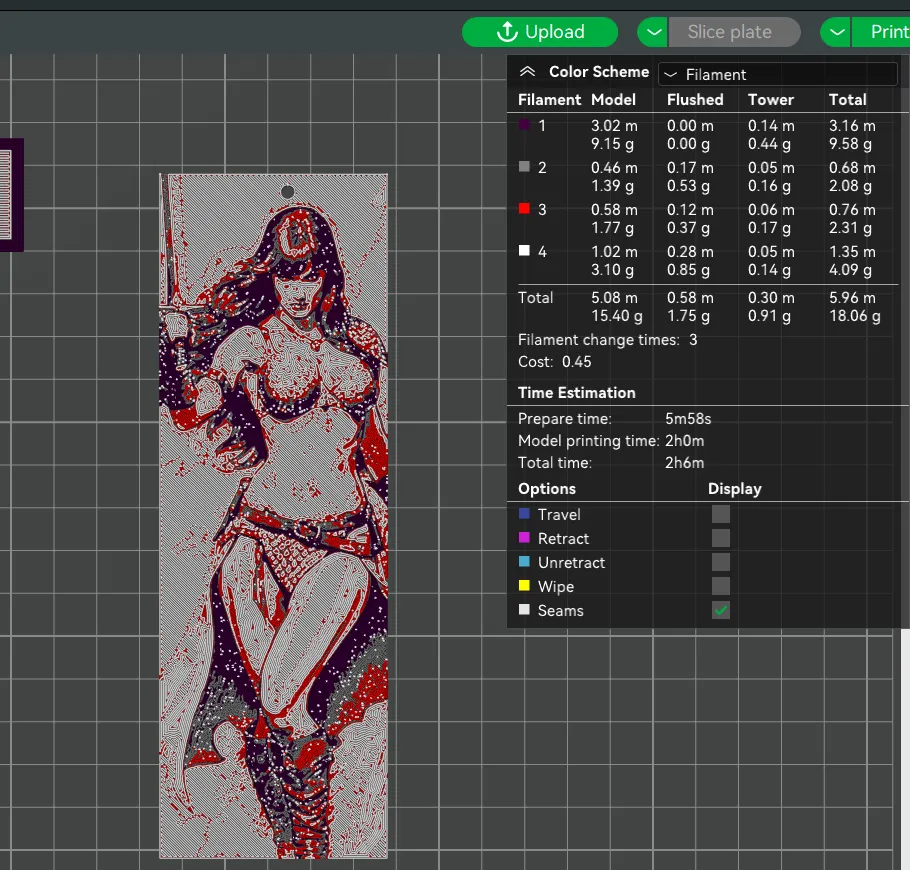
Task: Click the '5.96 m' grand total value
Action: pyautogui.click(x=852, y=297)
